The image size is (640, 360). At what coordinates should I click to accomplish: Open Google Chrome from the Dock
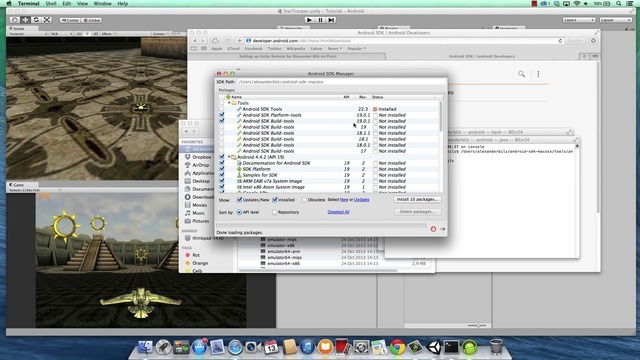[x=397, y=347]
